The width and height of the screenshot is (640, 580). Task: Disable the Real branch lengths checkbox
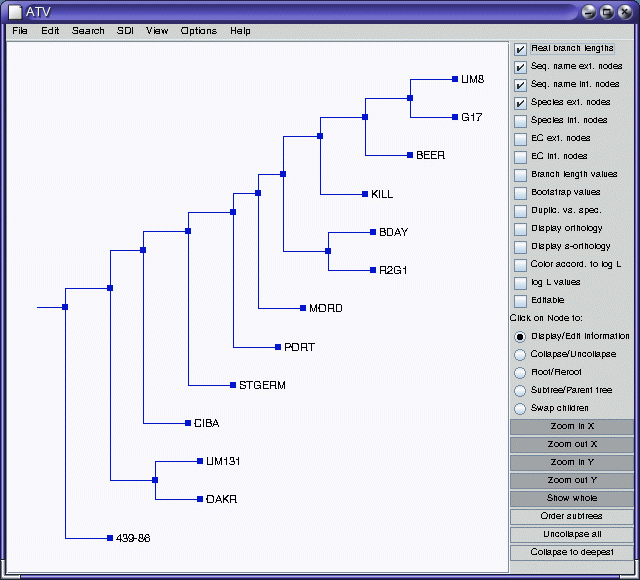tap(520, 49)
